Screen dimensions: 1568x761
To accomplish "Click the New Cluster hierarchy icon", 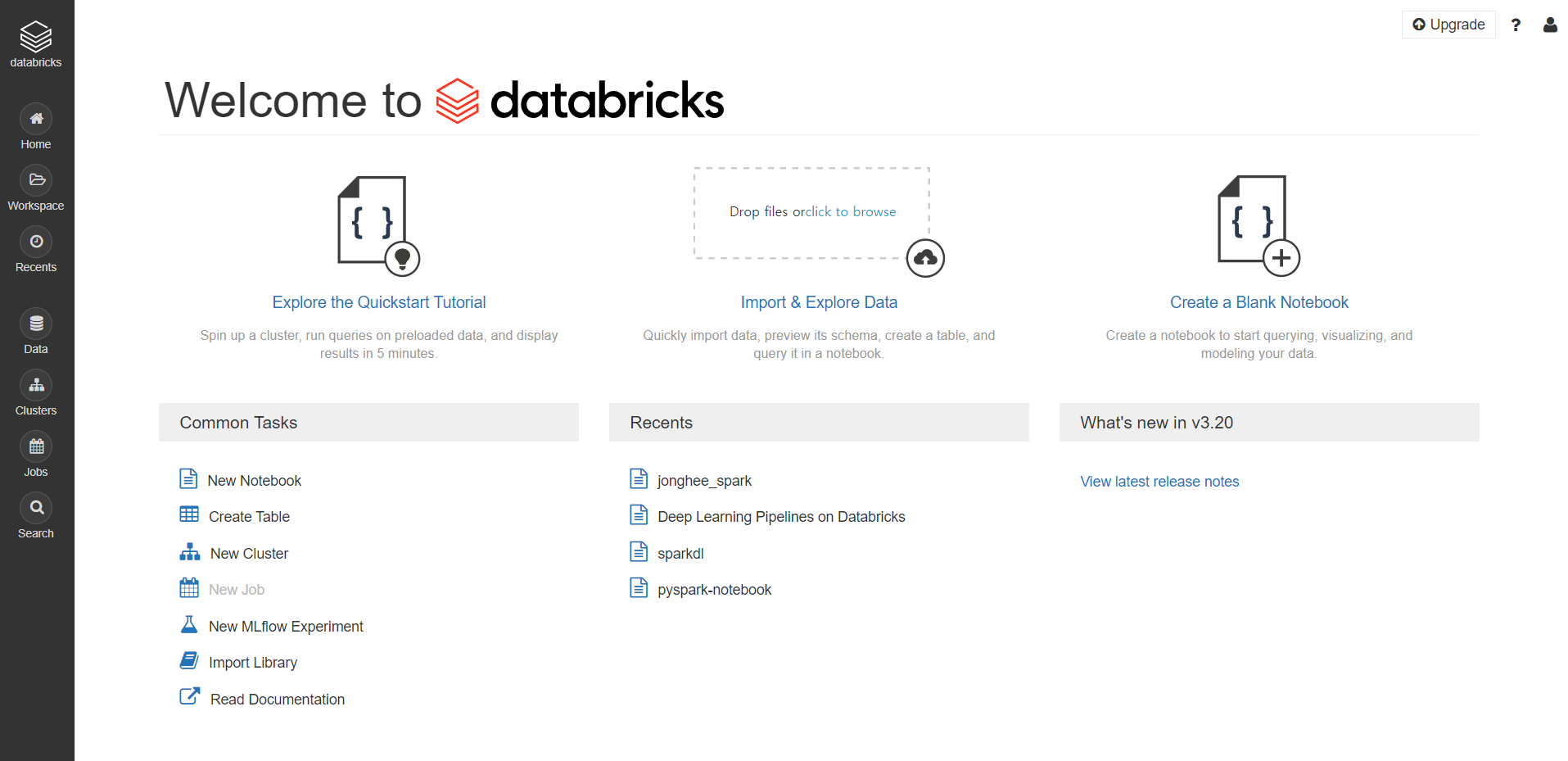I will 190,551.
